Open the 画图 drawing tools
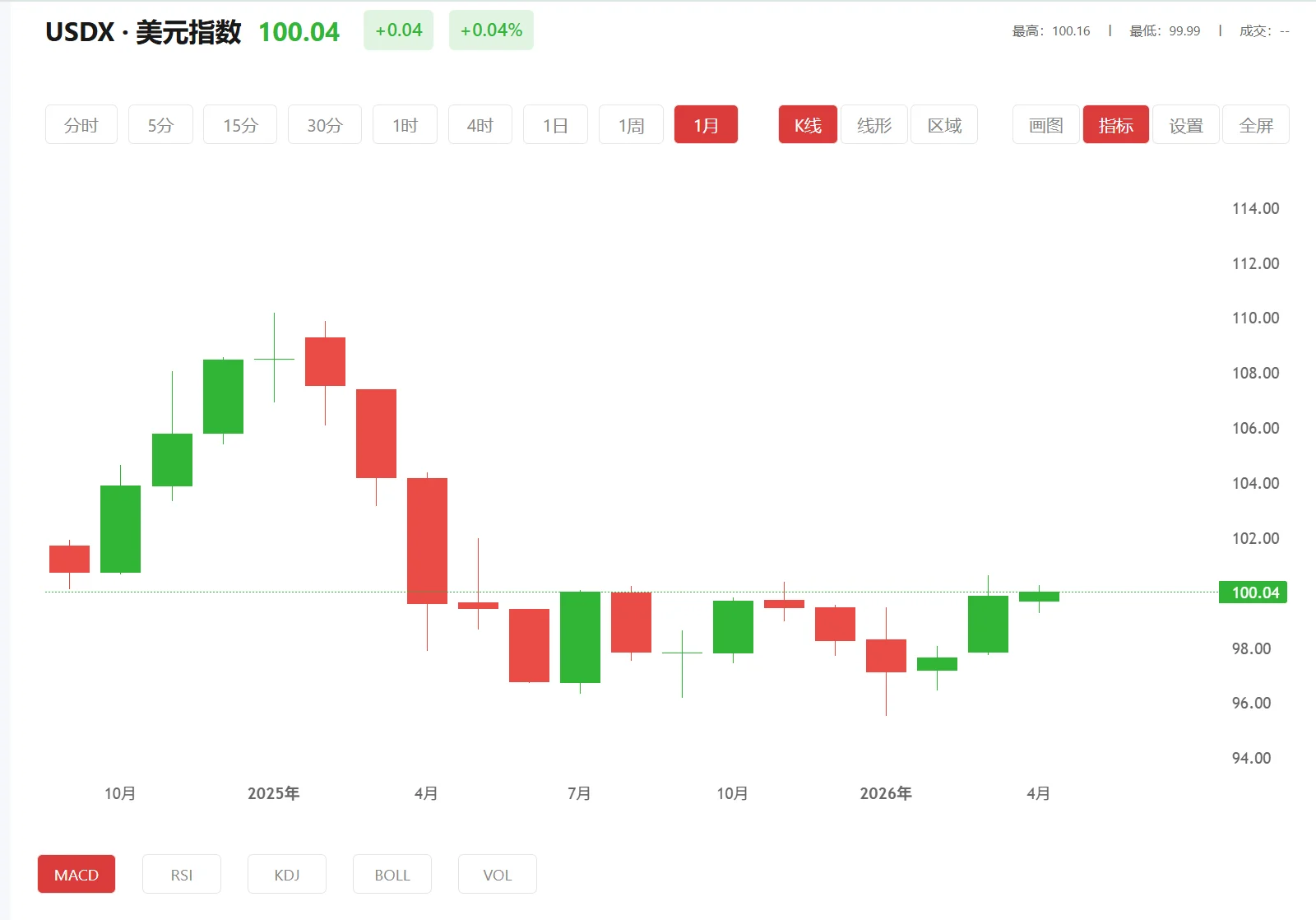The width and height of the screenshot is (1316, 920). tap(1046, 125)
